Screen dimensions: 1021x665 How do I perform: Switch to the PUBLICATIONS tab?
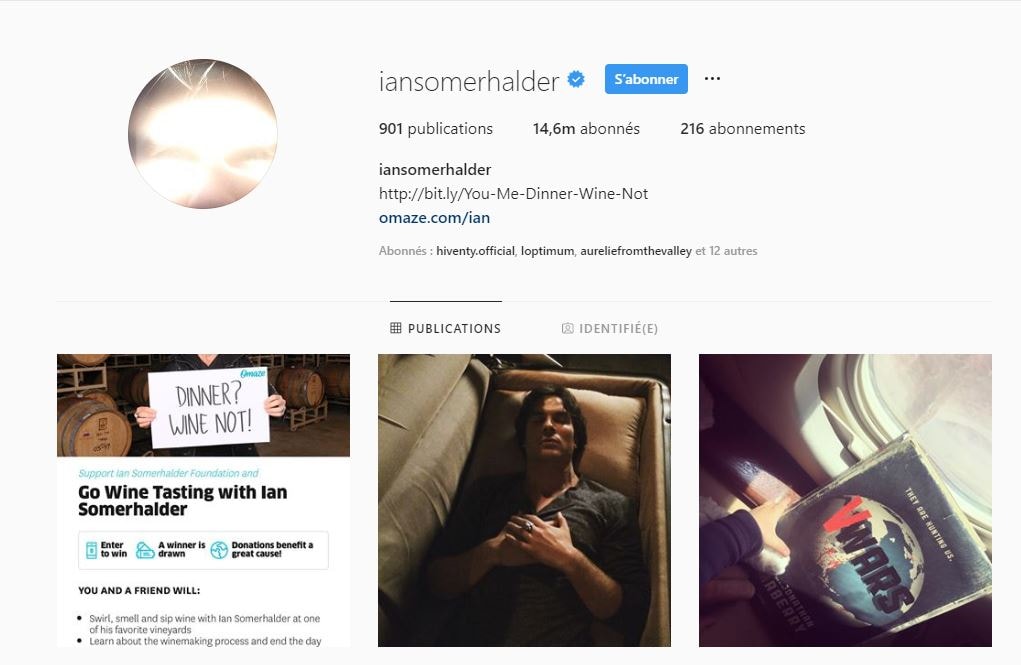[446, 328]
